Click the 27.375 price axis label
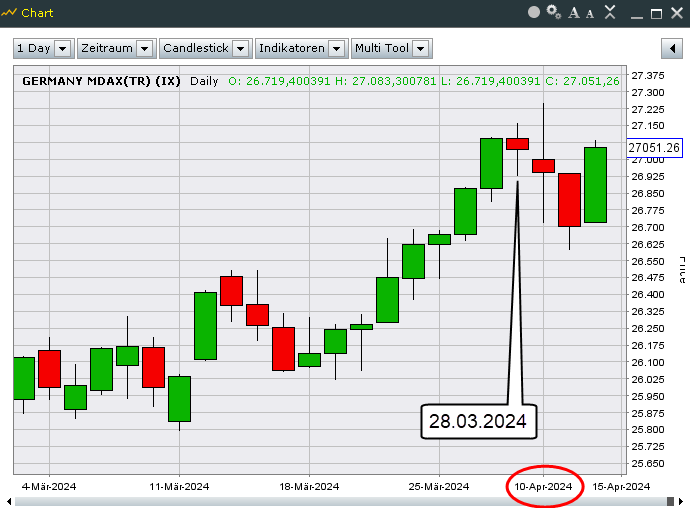 pos(648,76)
